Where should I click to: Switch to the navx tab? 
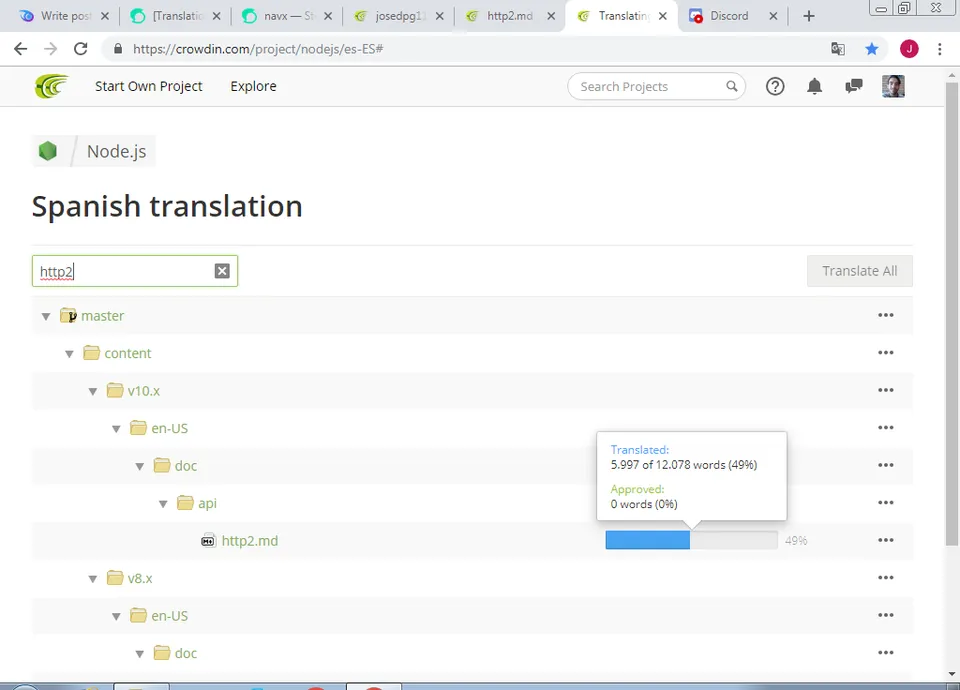point(288,16)
